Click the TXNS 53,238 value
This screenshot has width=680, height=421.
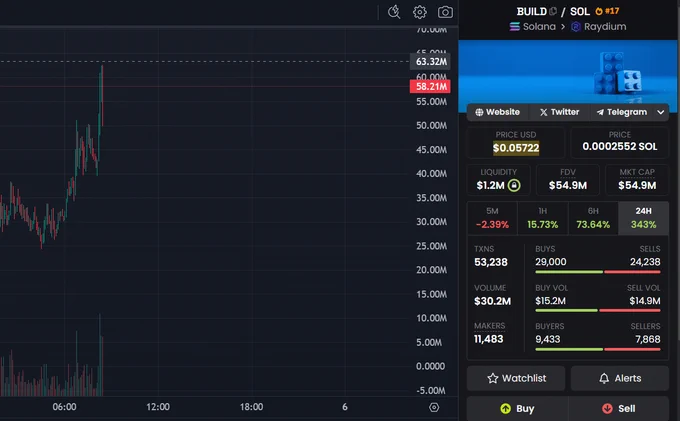[x=491, y=262]
